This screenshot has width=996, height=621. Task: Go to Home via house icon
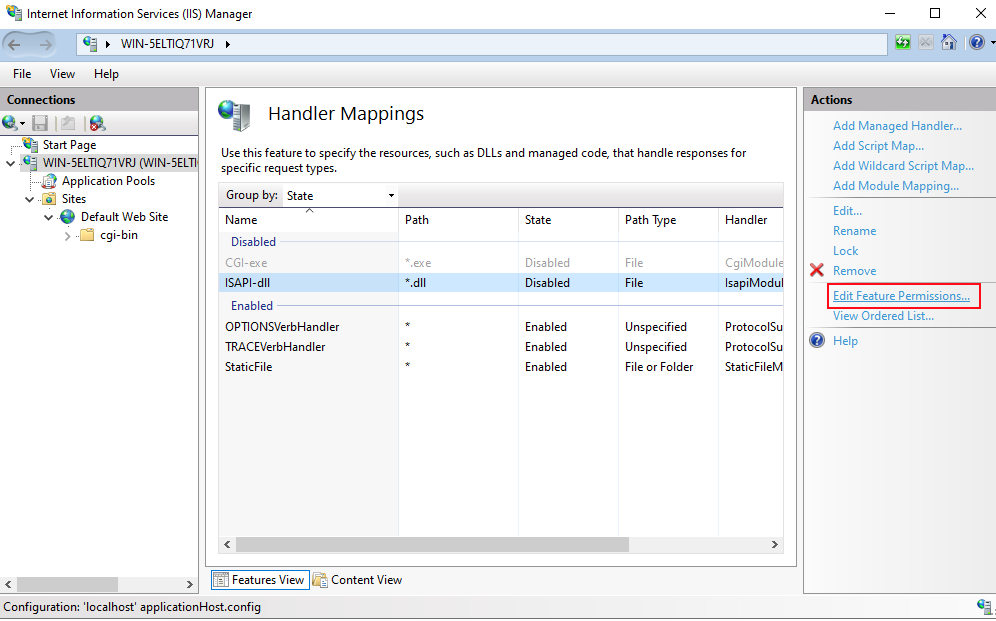pos(949,43)
